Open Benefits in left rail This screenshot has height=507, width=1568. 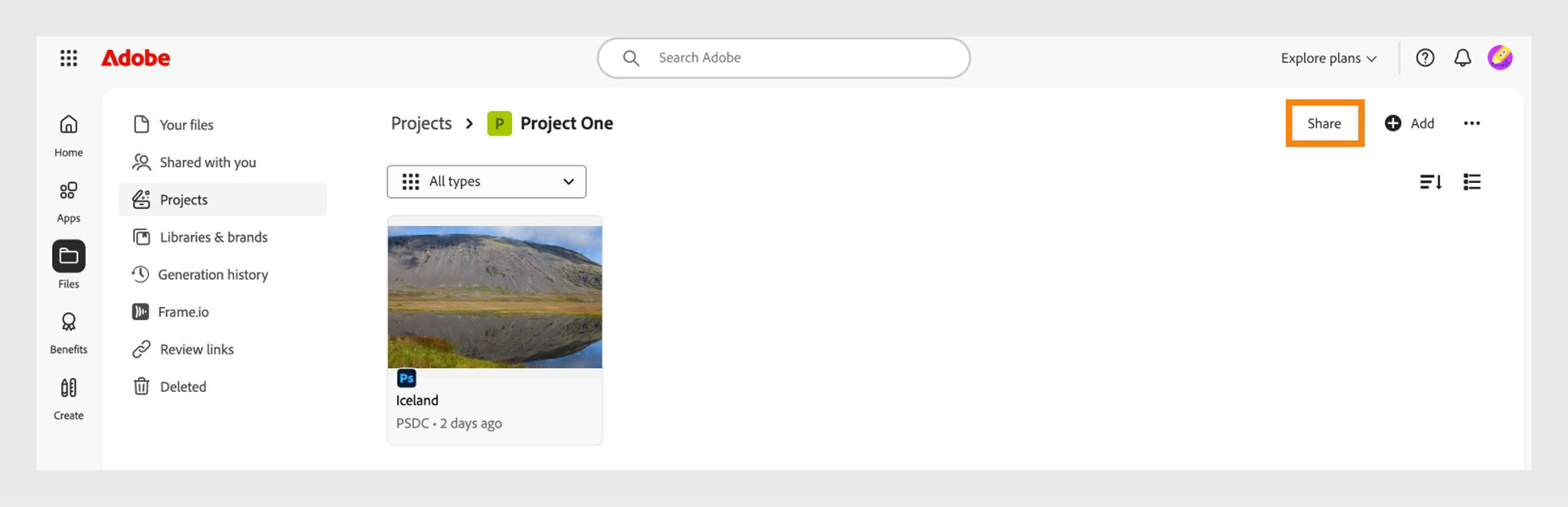[x=69, y=333]
